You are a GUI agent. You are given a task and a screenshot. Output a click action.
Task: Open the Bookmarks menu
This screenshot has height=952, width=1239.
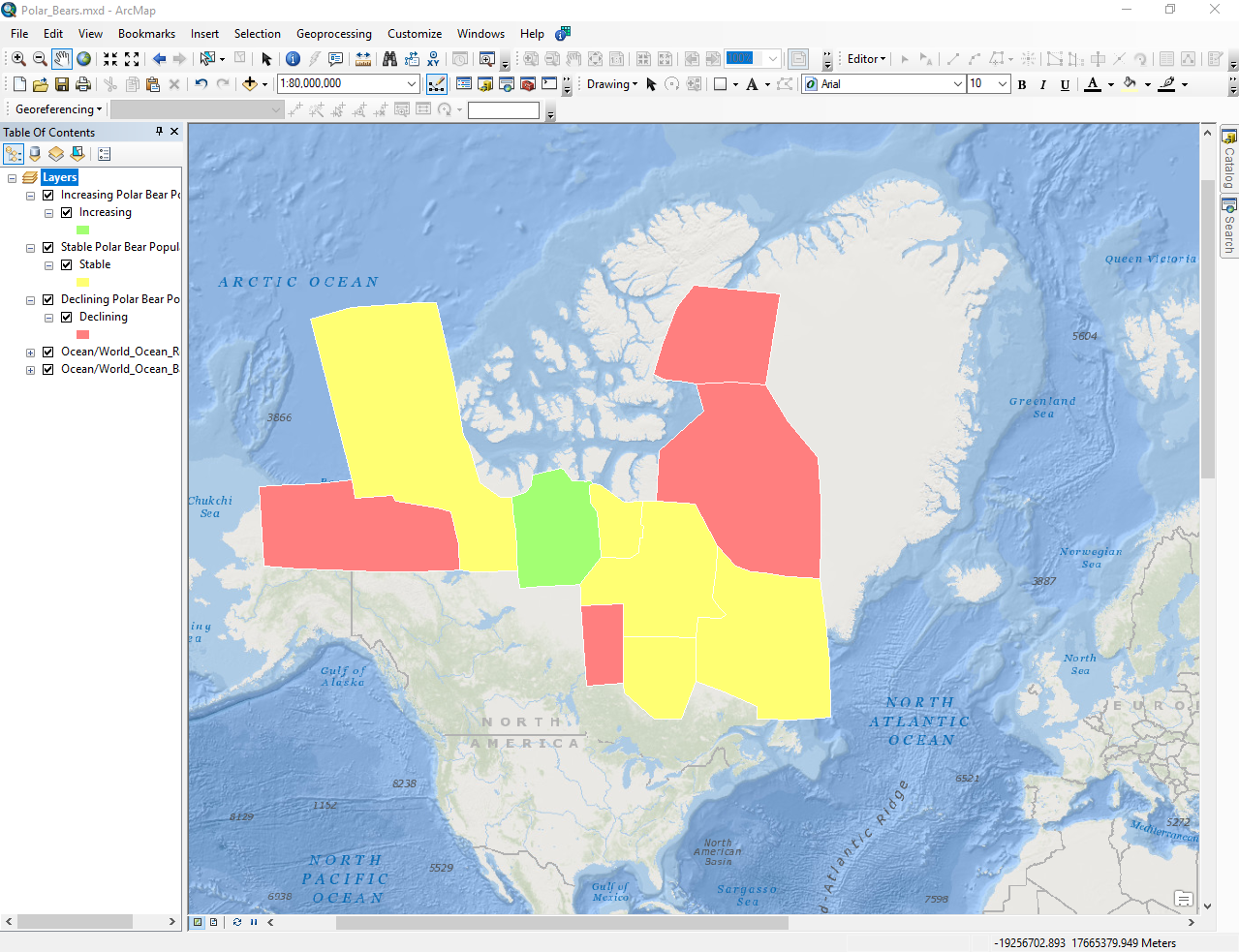pyautogui.click(x=146, y=34)
